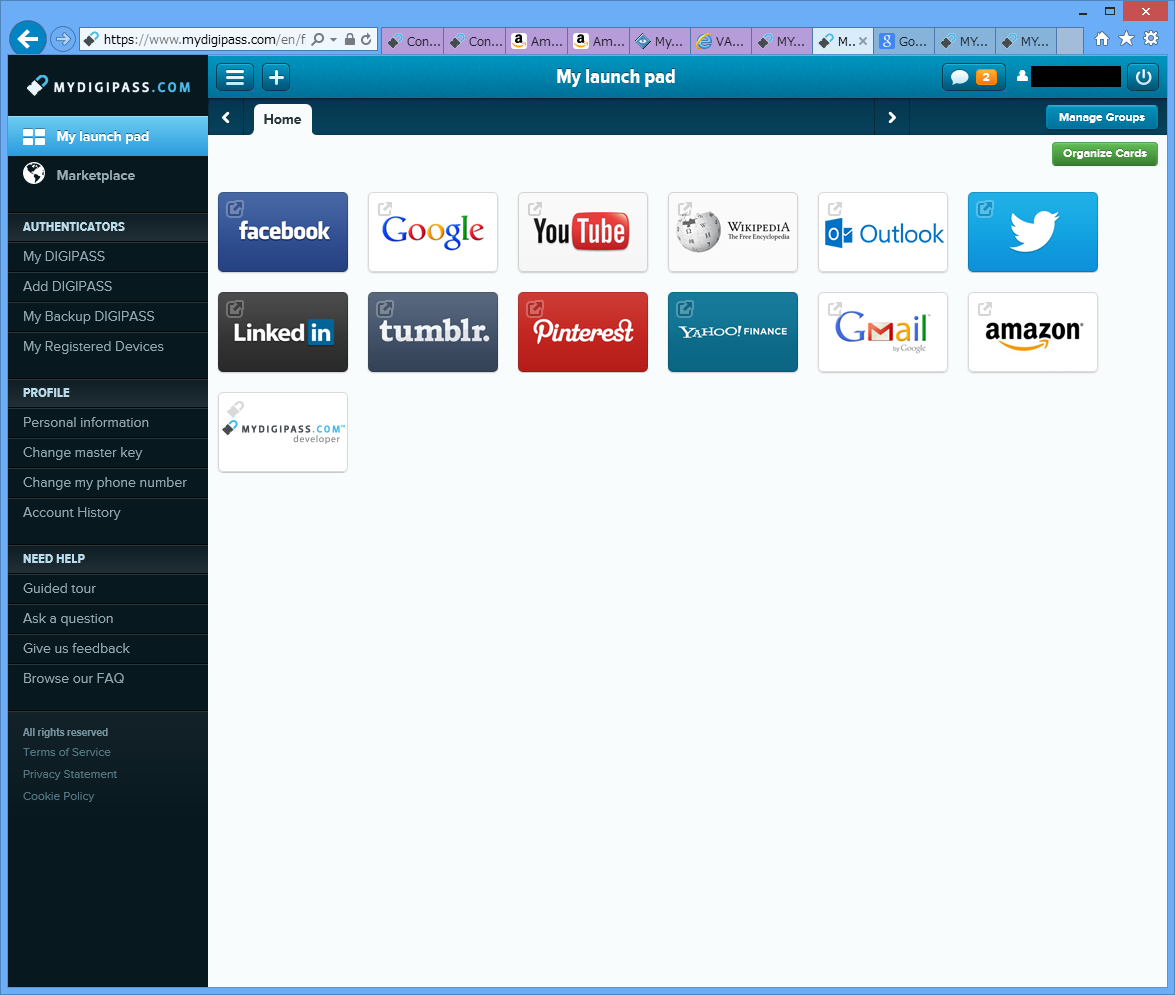Launch the tumblr card
Screen dimensions: 1175x995
(x=432, y=332)
